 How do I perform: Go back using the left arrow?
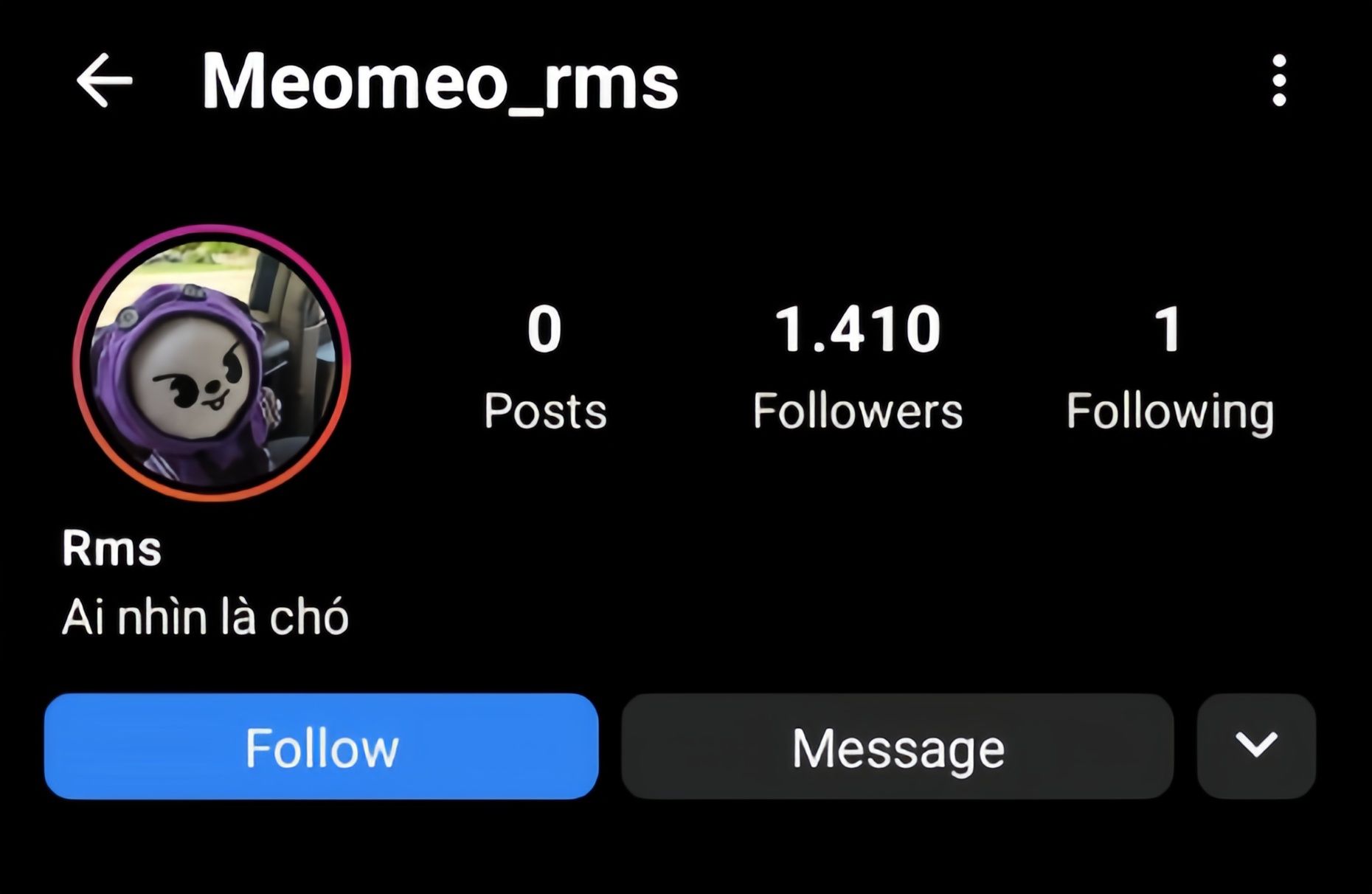point(104,80)
